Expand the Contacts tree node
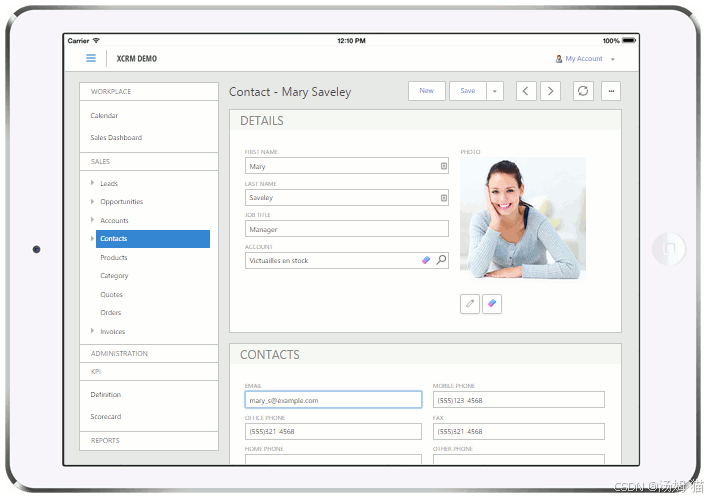Image resolution: width=716 pixels, height=500 pixels. [92, 238]
